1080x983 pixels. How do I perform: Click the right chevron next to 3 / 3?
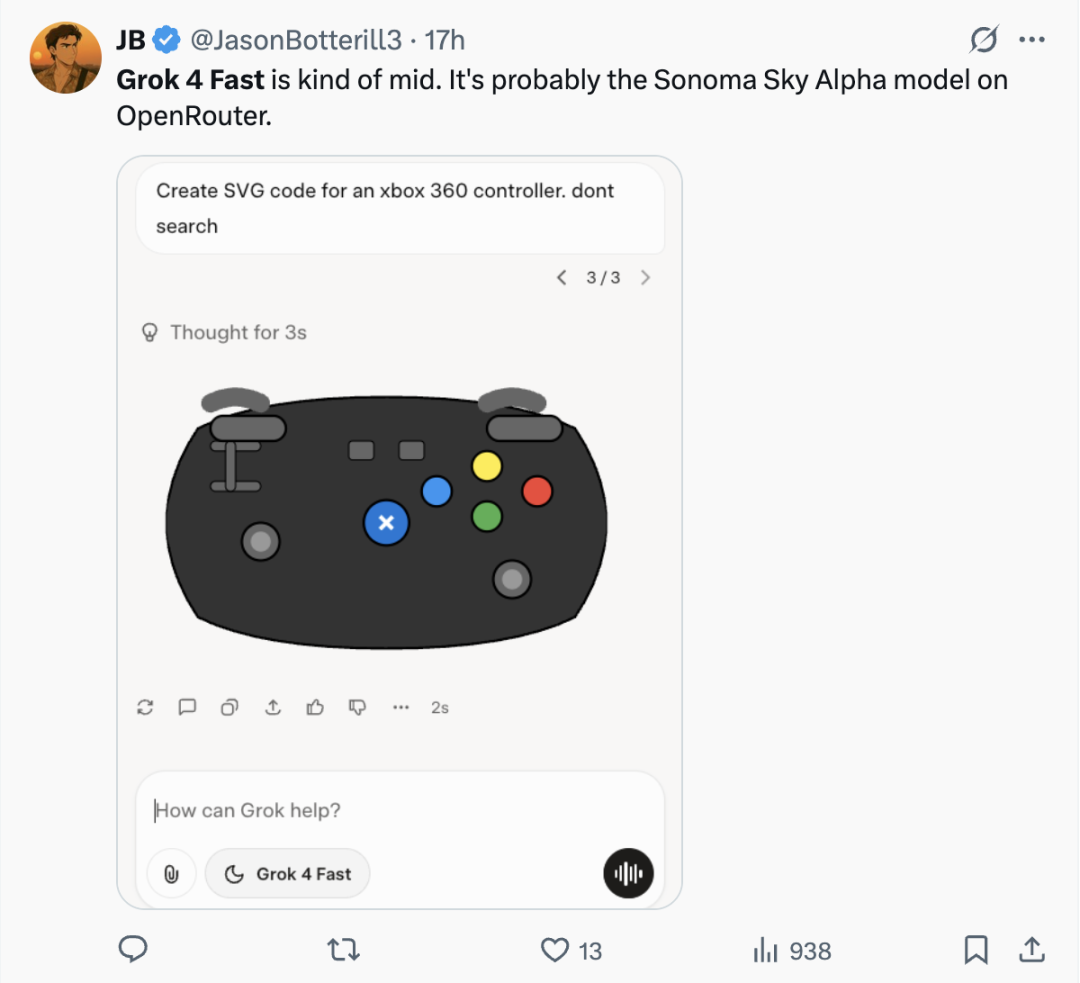point(645,278)
